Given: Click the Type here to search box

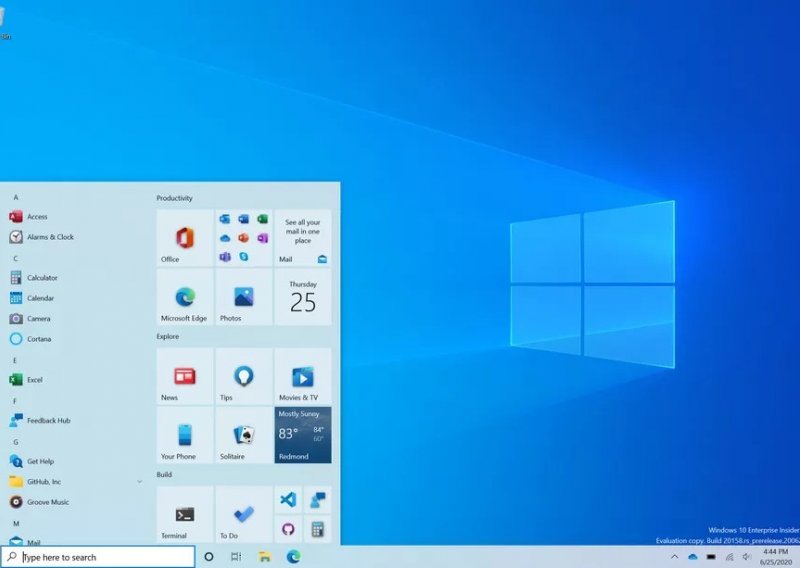Looking at the screenshot, I should click(98, 557).
